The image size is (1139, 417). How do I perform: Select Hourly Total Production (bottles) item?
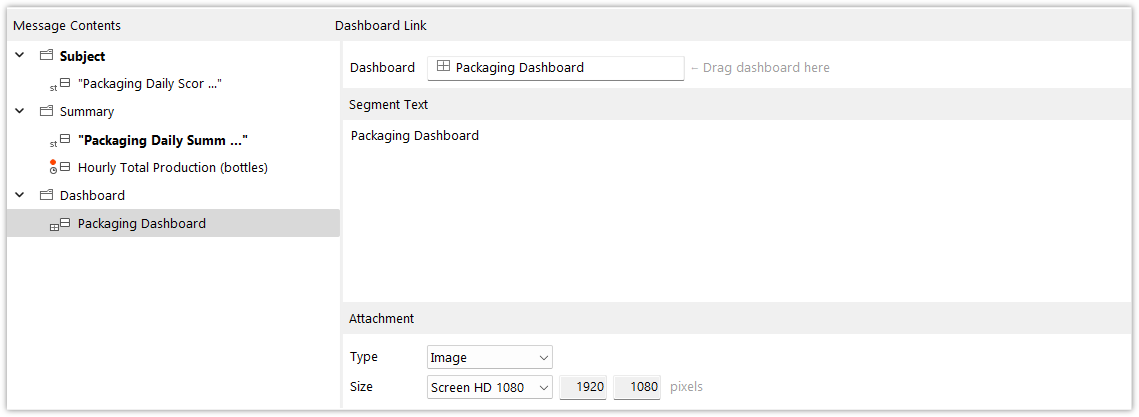tap(173, 168)
